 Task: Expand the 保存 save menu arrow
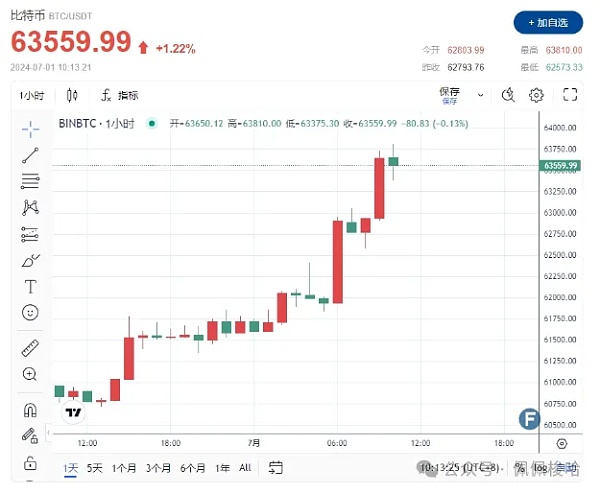coord(481,95)
